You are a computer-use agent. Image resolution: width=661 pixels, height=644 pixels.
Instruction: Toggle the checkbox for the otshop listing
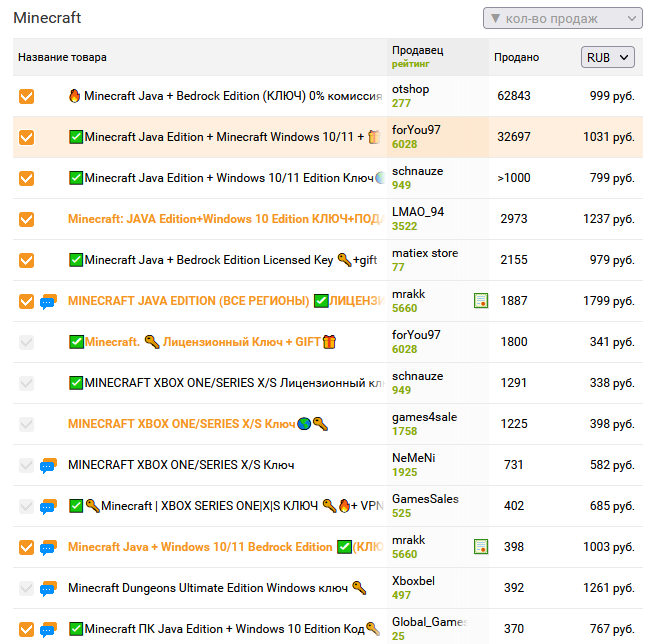[x=27, y=97]
